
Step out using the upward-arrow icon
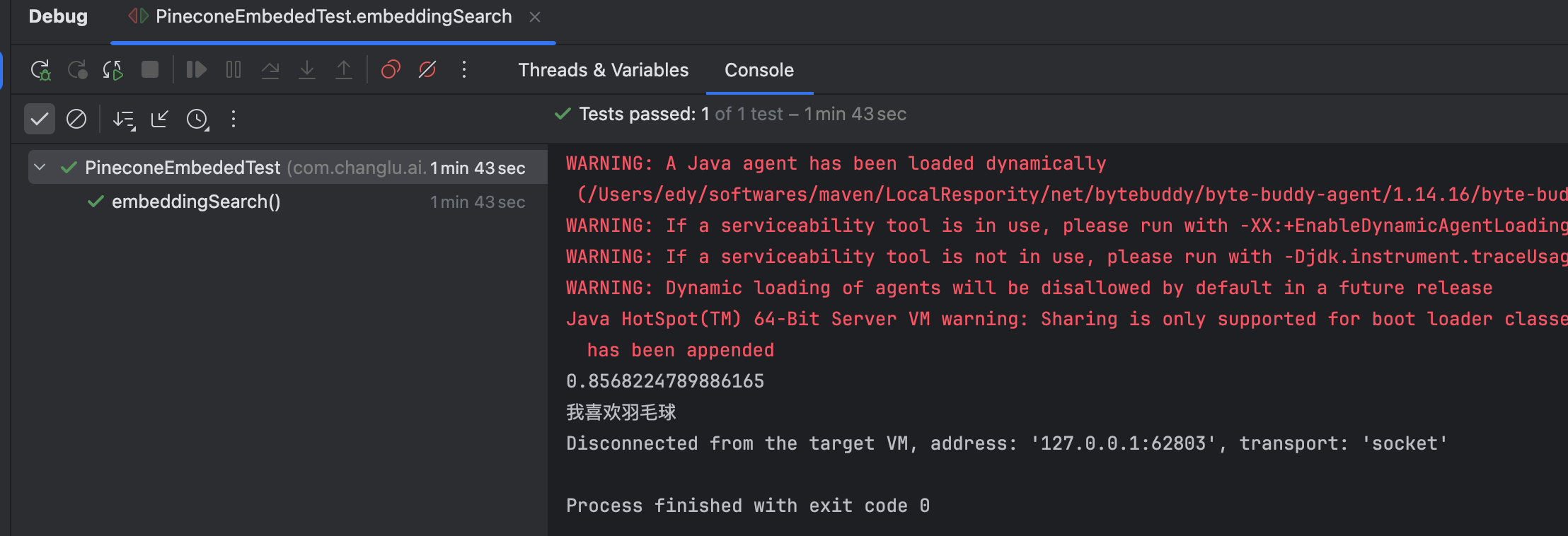(344, 69)
